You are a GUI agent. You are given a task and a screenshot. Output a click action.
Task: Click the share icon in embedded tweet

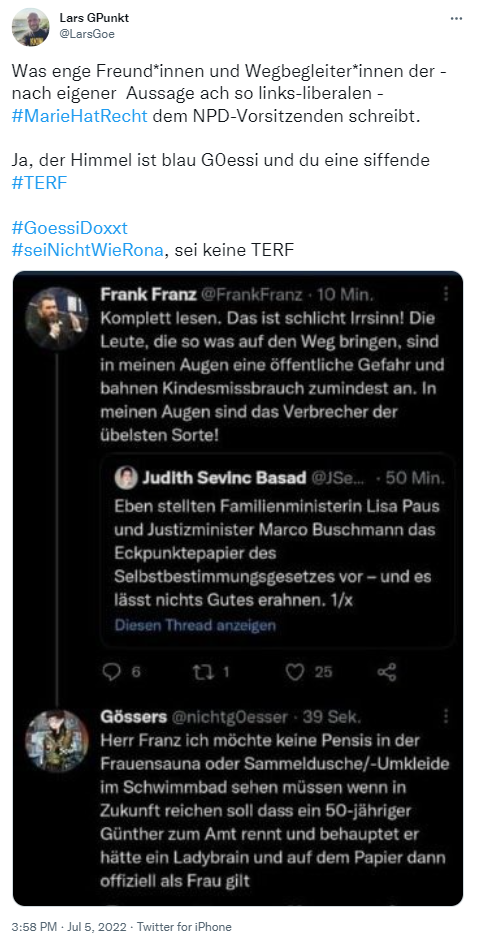tap(387, 672)
